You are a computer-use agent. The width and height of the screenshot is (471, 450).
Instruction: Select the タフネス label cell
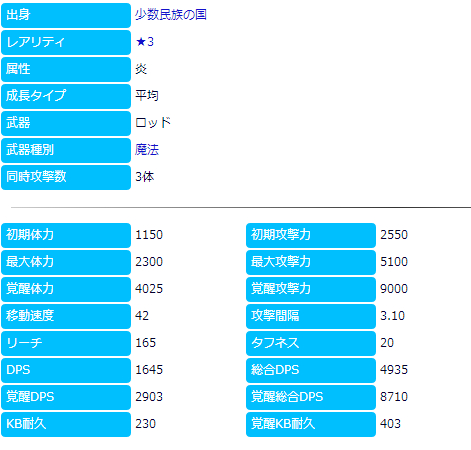click(x=311, y=343)
